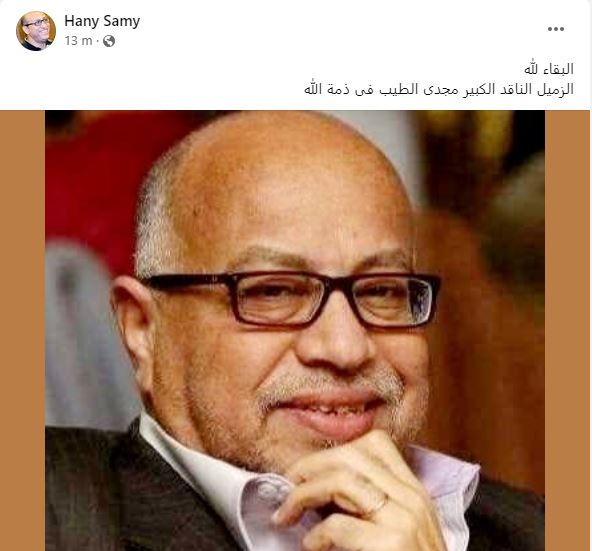The image size is (592, 551).
Task: Click the Hany Samy name link
Action: (x=102, y=21)
